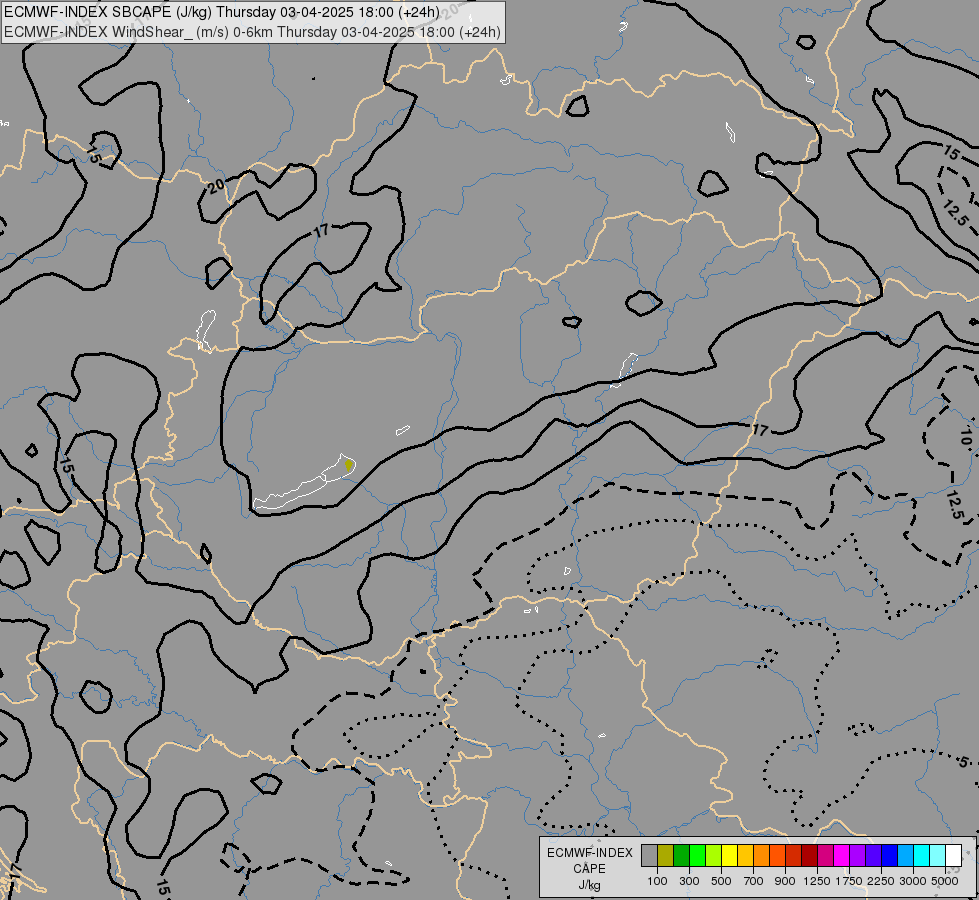Select the pure yellow legend swatch
This screenshot has height=900, width=979.
point(729,856)
